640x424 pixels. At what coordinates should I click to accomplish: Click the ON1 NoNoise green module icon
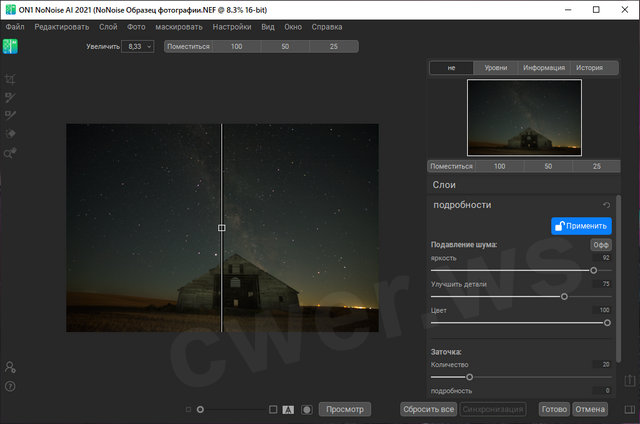pyautogui.click(x=10, y=46)
